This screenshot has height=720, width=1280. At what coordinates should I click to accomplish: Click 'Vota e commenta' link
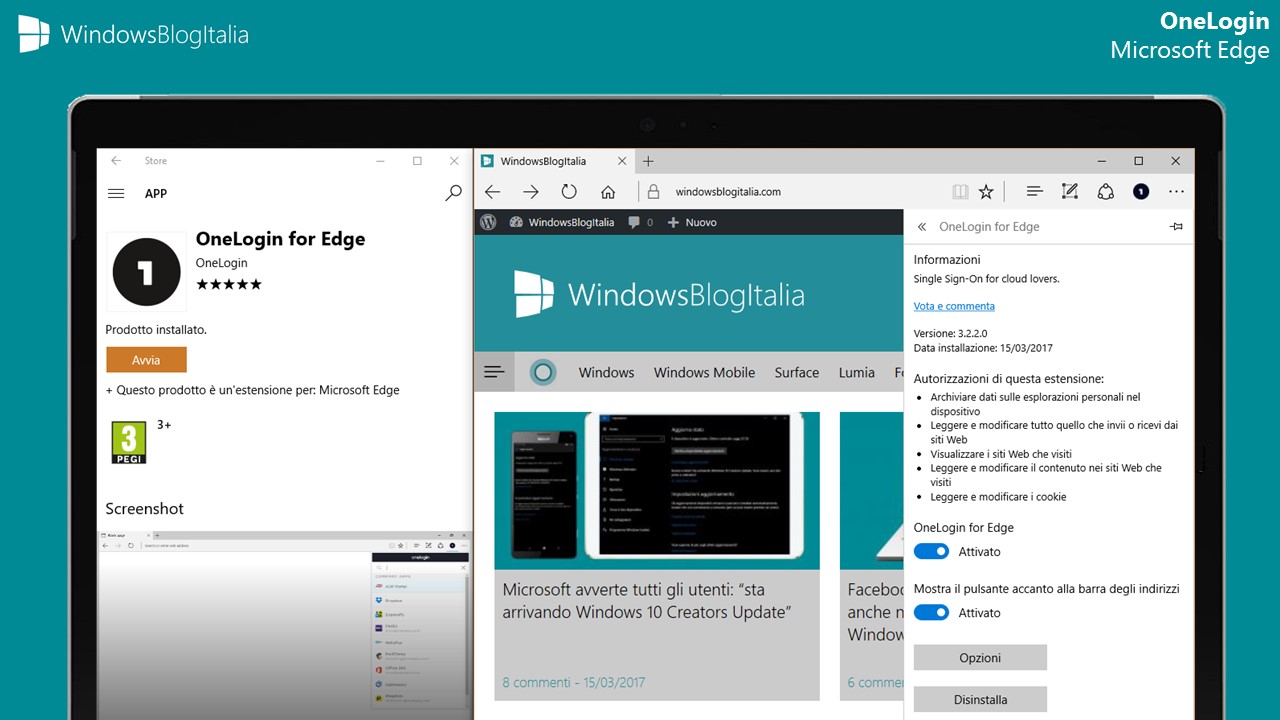(x=954, y=306)
